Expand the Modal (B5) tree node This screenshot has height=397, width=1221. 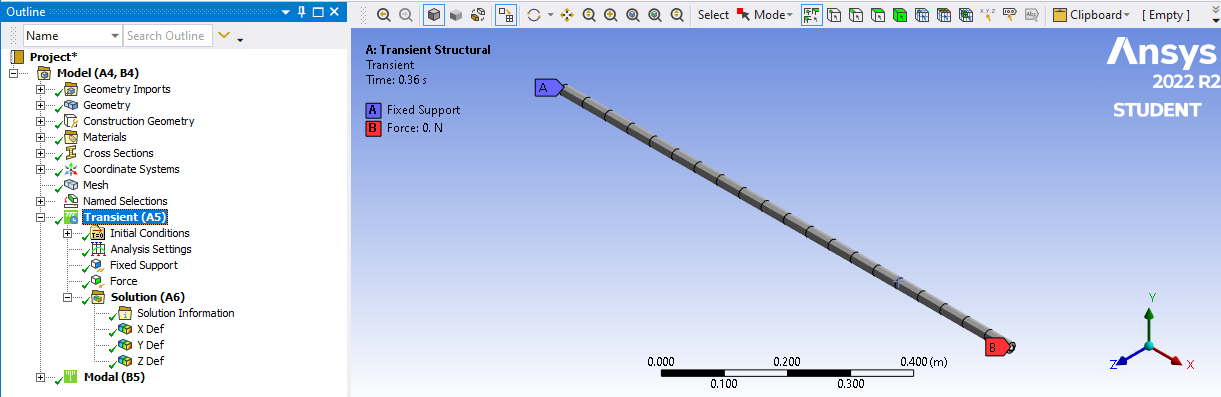coord(41,377)
